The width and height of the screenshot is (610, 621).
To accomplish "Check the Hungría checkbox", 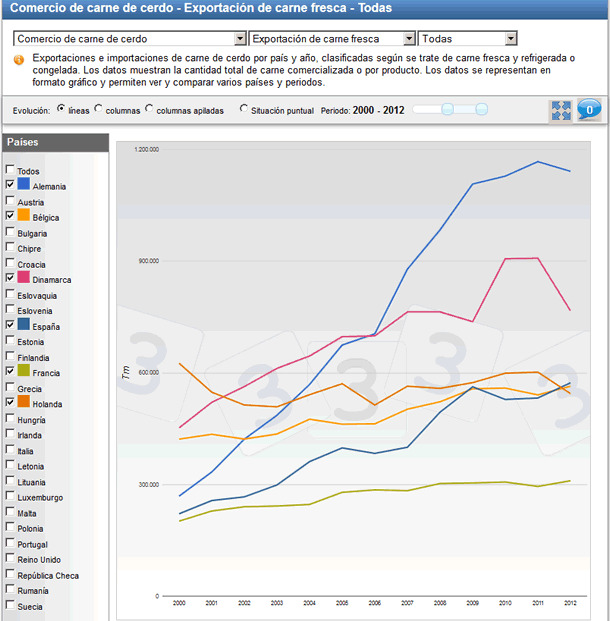I will pyautogui.click(x=10, y=418).
